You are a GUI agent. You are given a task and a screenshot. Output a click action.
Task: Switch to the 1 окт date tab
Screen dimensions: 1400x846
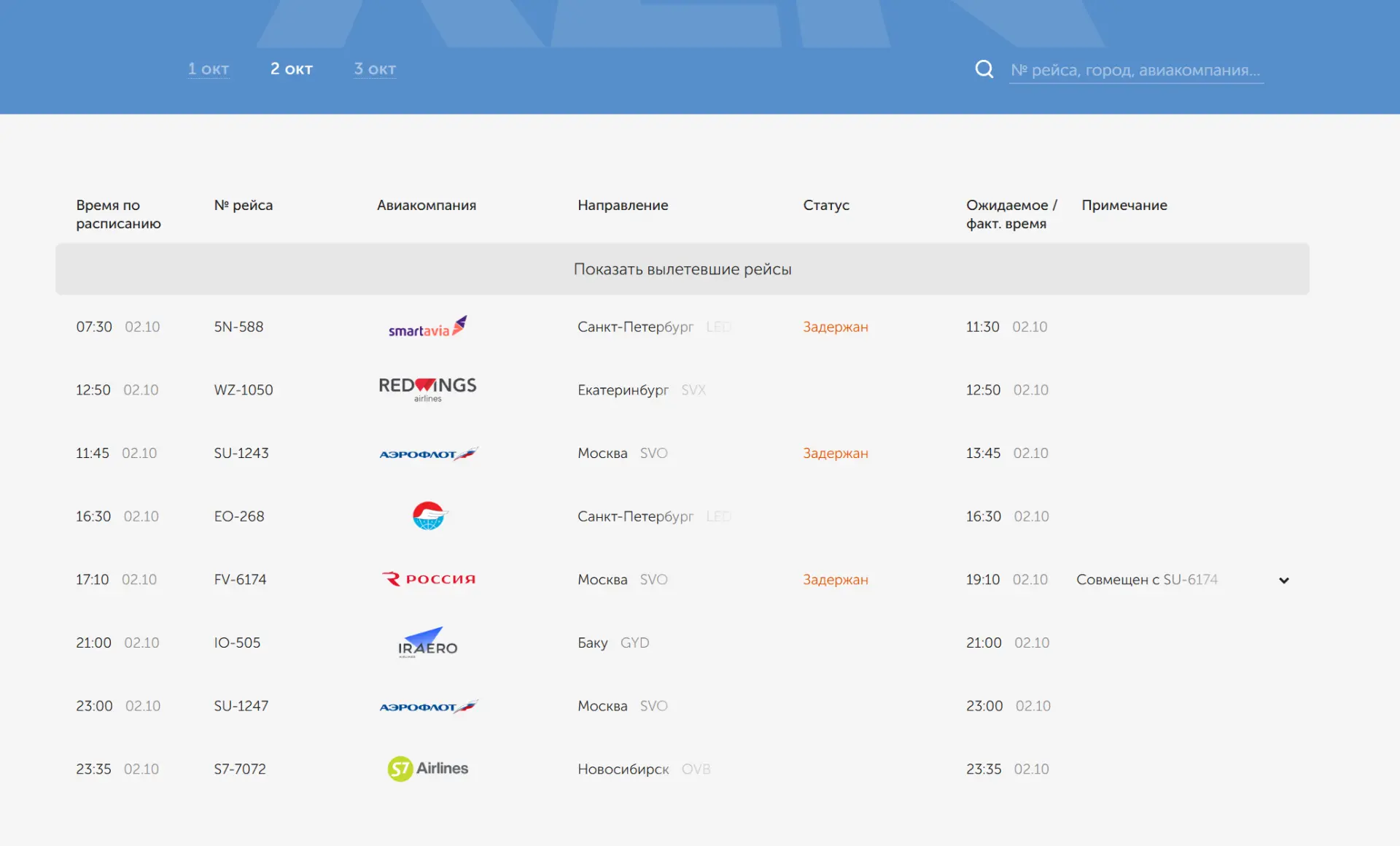(209, 69)
